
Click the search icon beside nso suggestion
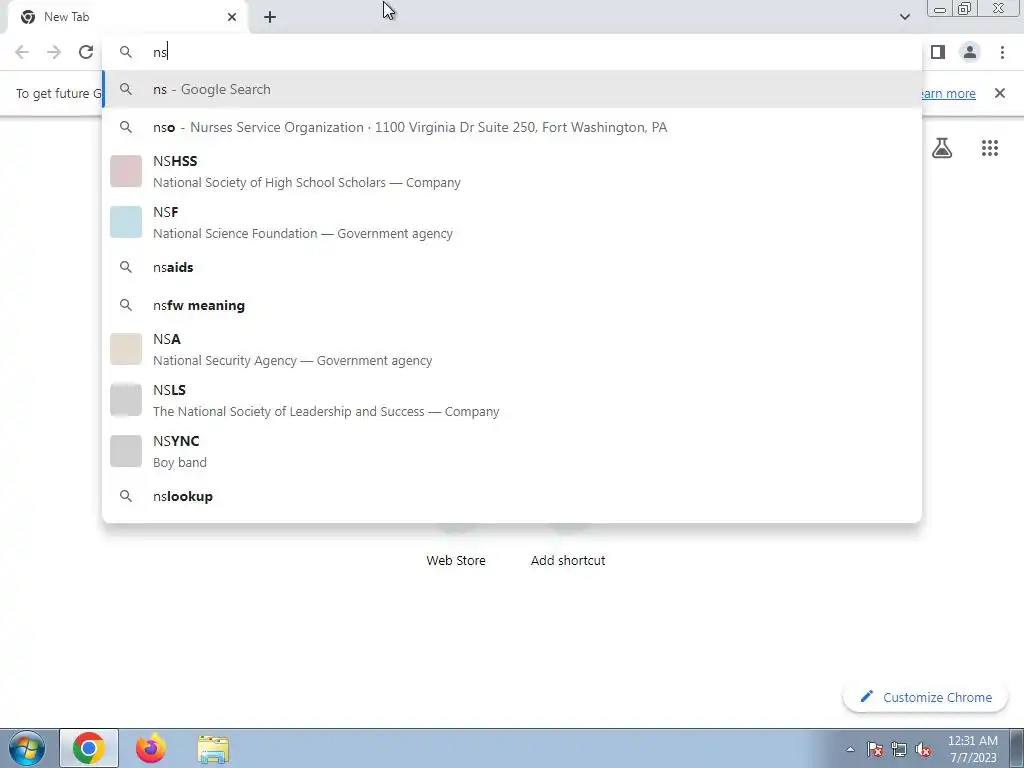pos(126,127)
